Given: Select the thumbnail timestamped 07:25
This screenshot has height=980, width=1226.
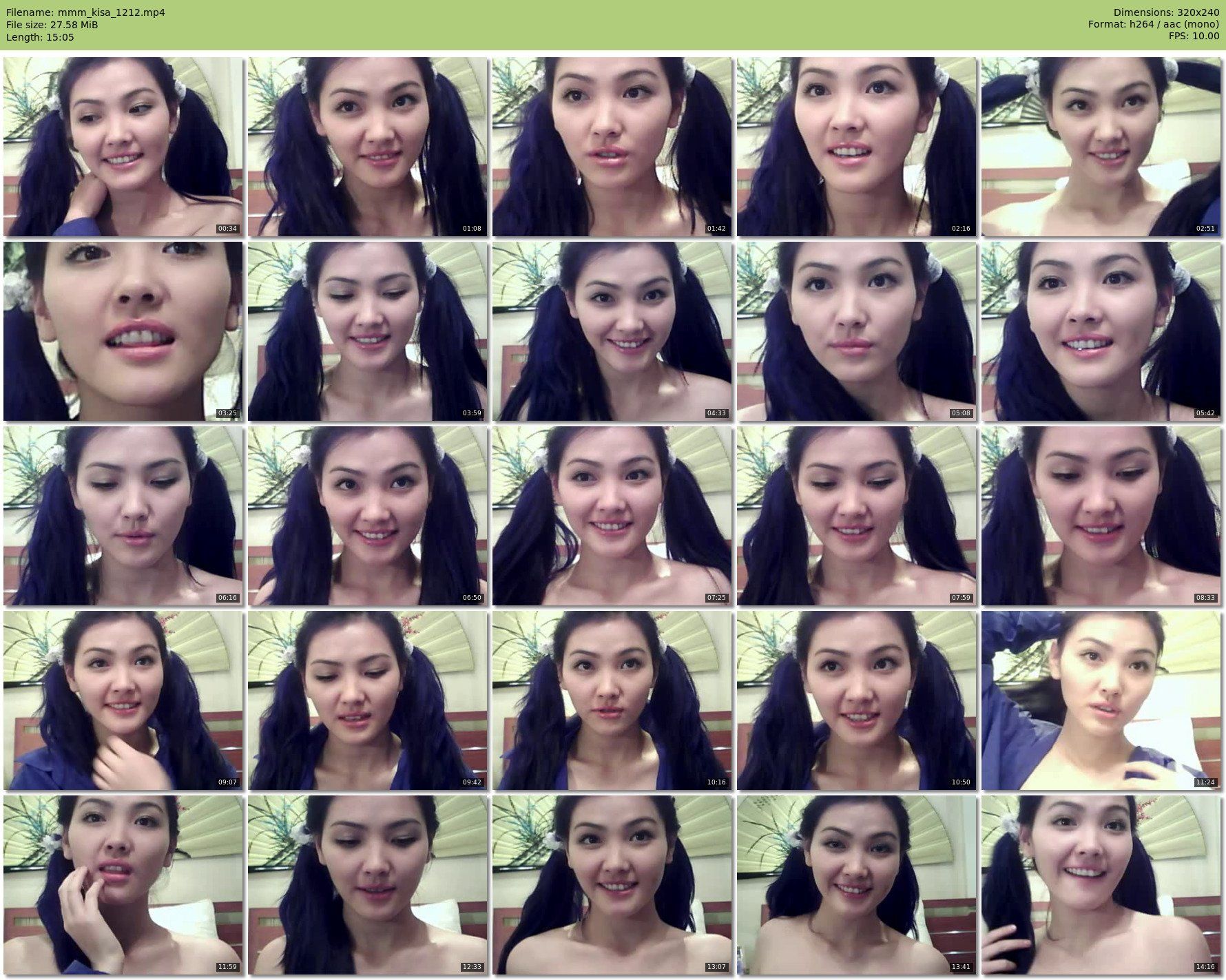Looking at the screenshot, I should pyautogui.click(x=612, y=516).
